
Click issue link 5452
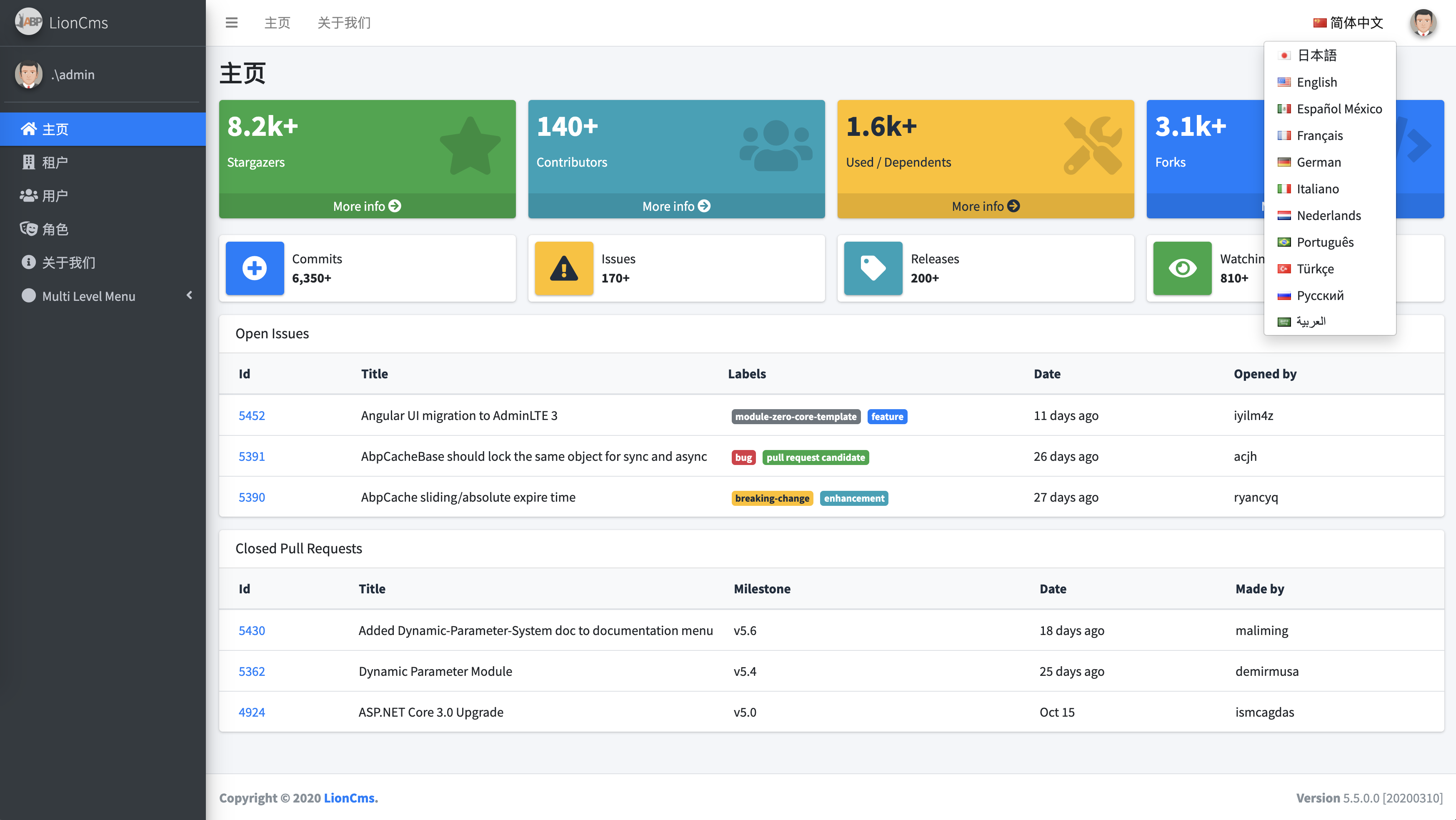251,414
